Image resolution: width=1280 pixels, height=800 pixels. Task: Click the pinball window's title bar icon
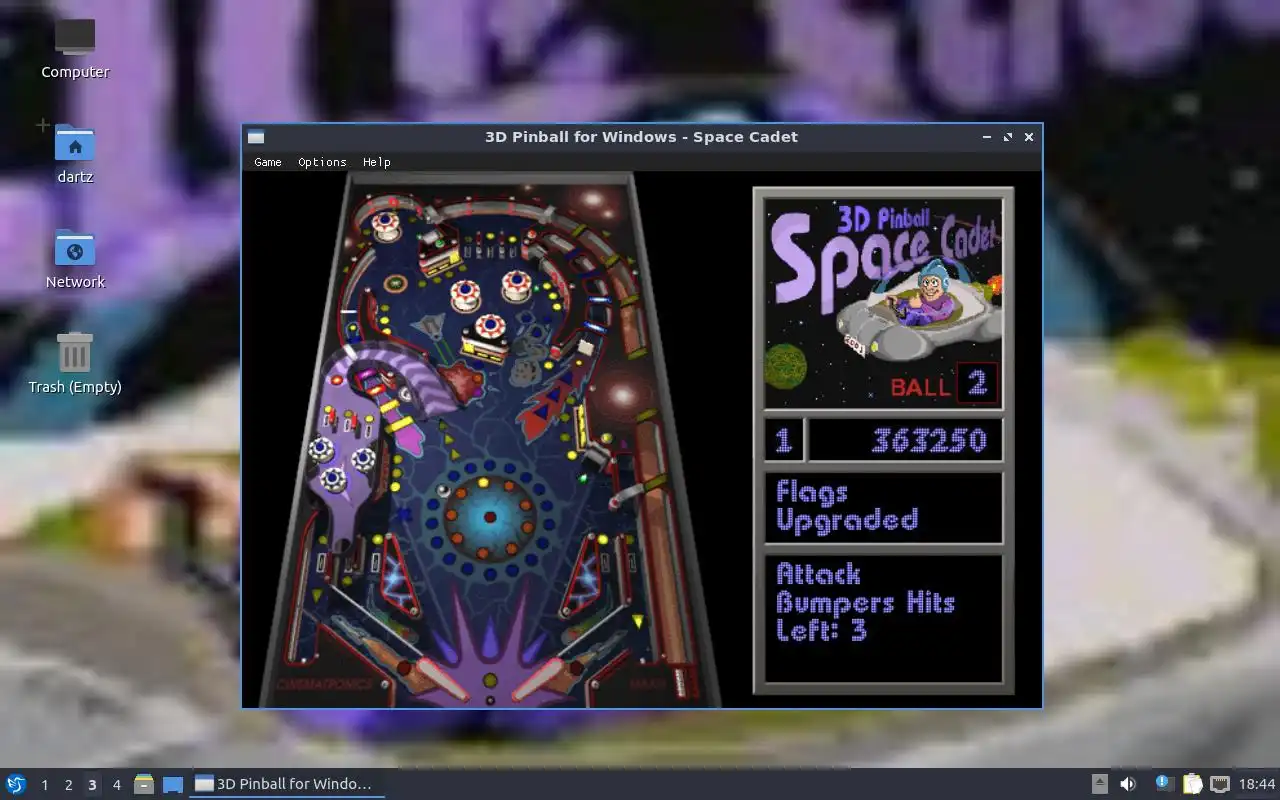pos(256,137)
